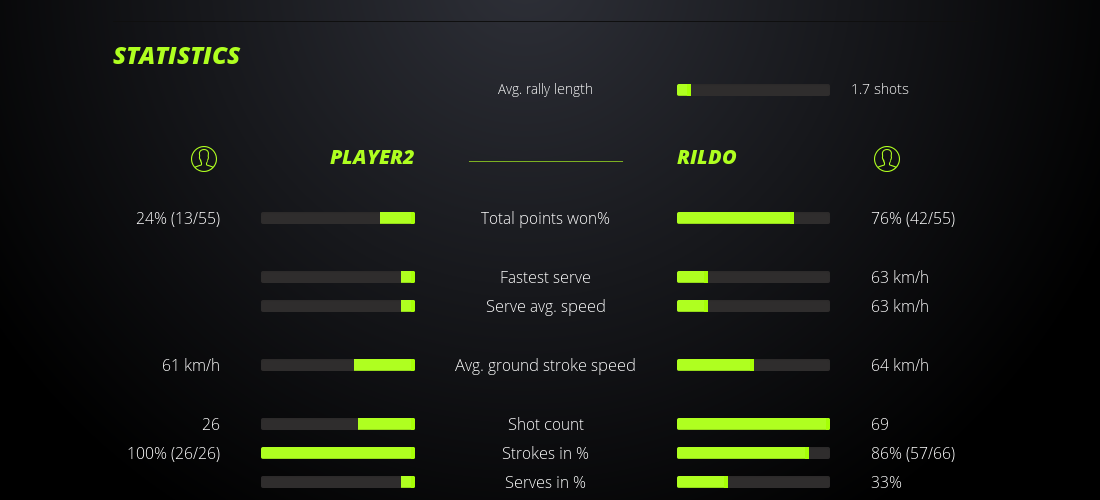Click the Avg. rally length bar
The image size is (1100, 500).
click(x=753, y=90)
